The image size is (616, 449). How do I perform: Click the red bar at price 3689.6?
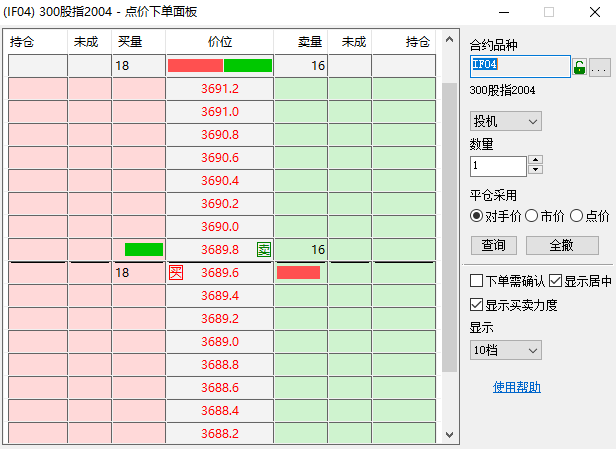click(x=298, y=272)
